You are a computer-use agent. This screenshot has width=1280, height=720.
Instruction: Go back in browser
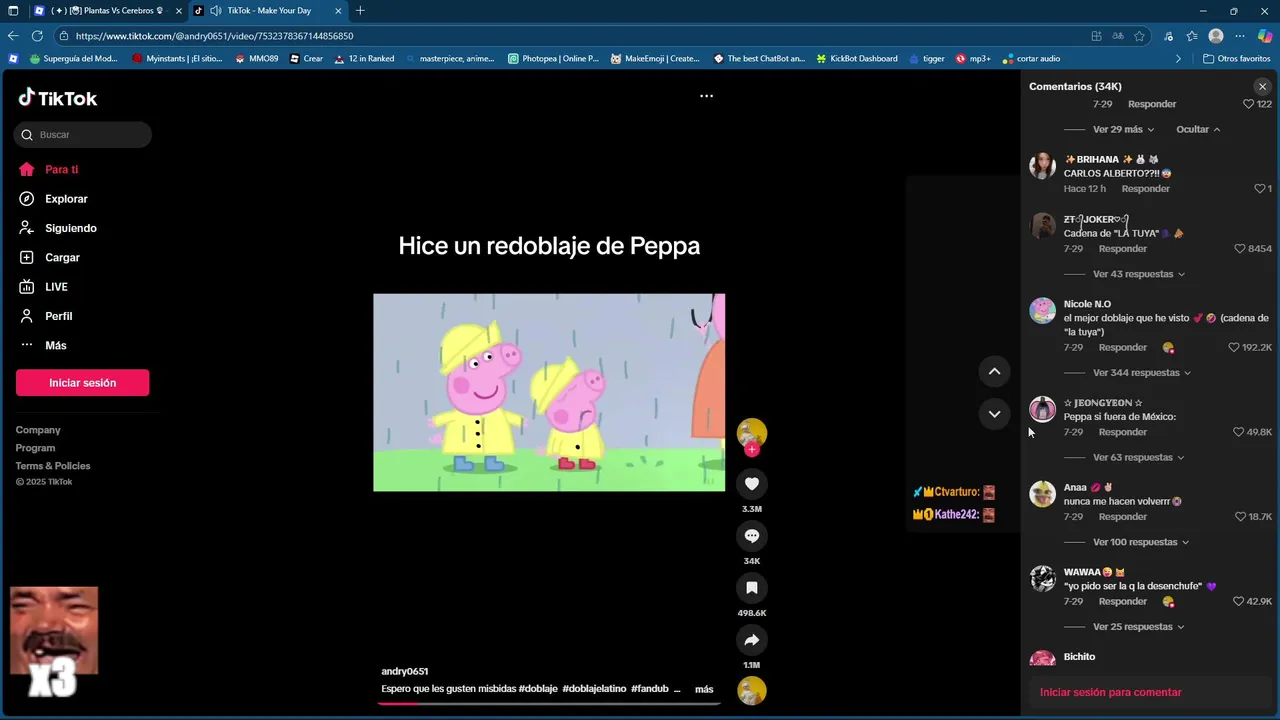(x=13, y=36)
